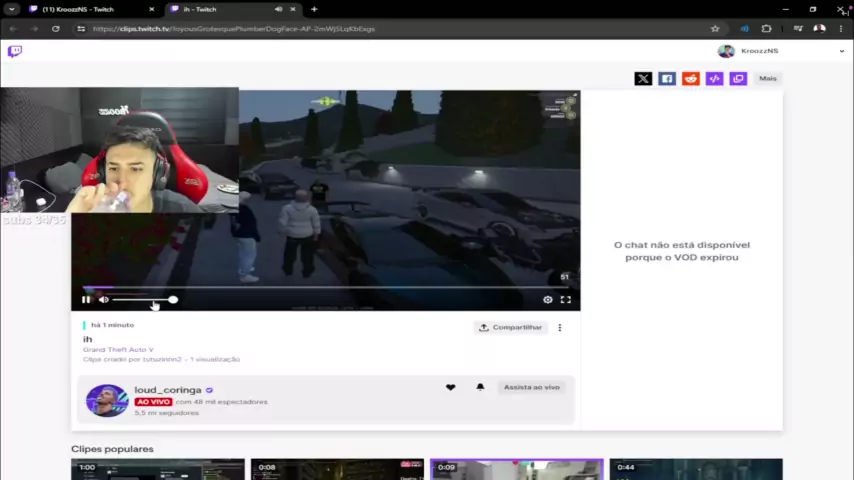This screenshot has height=480, width=854.
Task: Open the Grand Theft Auto V link
Action: coord(118,349)
